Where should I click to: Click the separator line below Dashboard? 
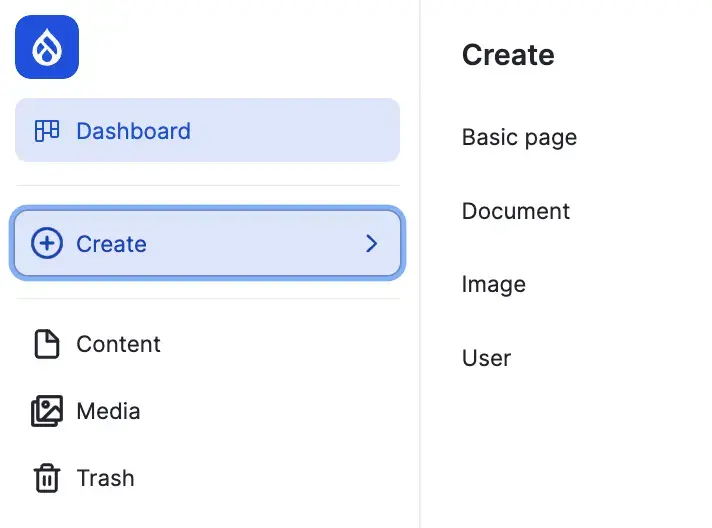[x=207, y=185]
